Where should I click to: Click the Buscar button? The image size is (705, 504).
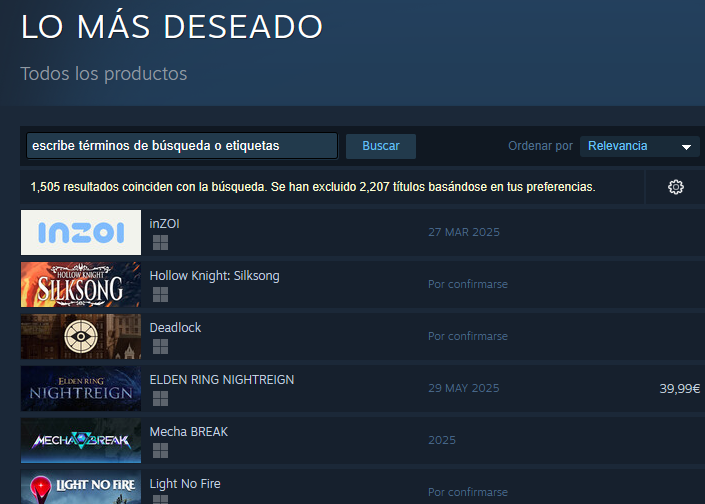tap(381, 146)
